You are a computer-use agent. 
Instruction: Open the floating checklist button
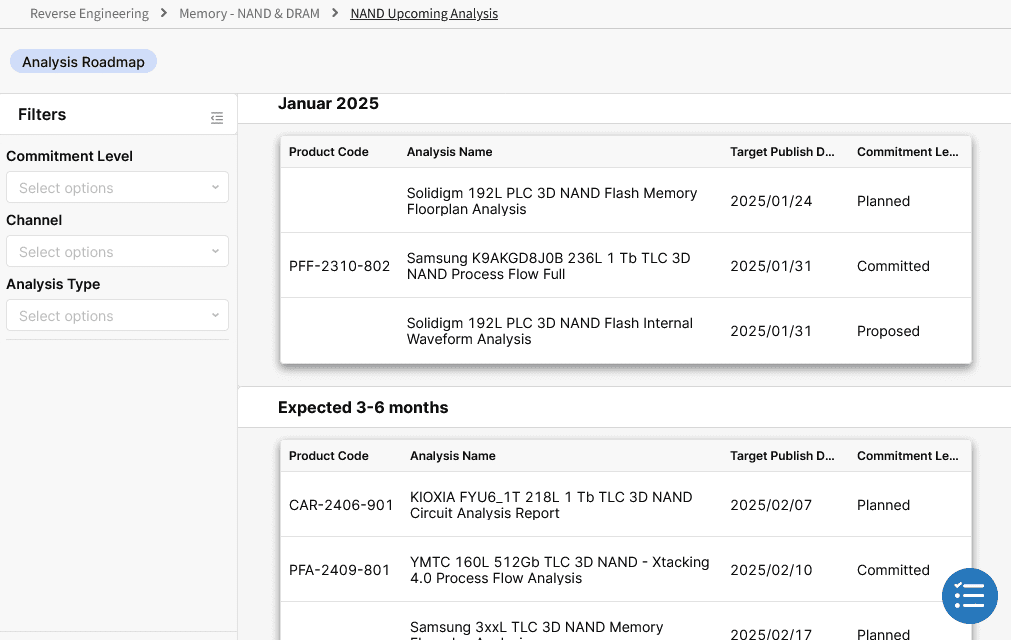click(x=969, y=596)
